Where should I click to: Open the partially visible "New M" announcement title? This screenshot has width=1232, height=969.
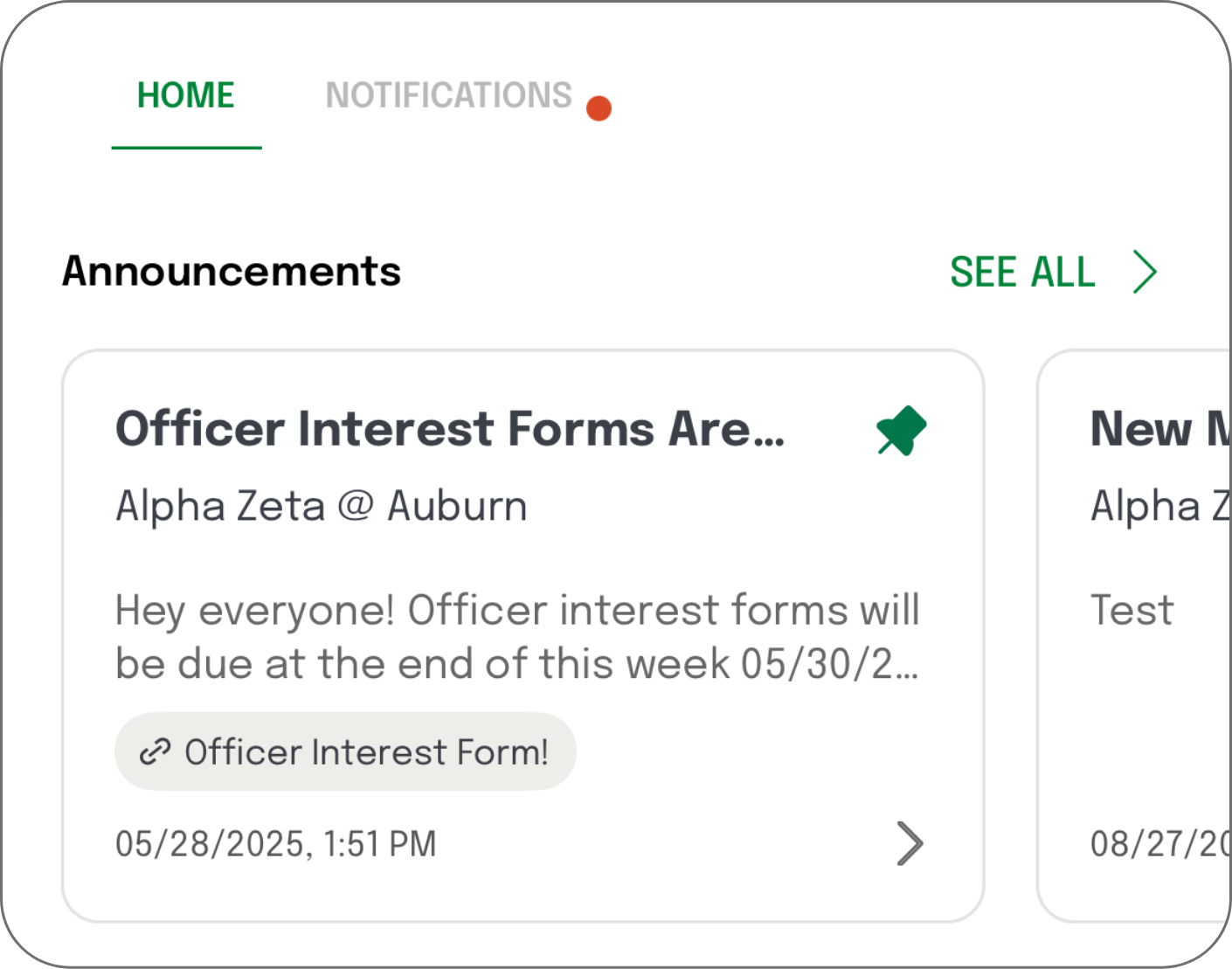pos(1158,429)
